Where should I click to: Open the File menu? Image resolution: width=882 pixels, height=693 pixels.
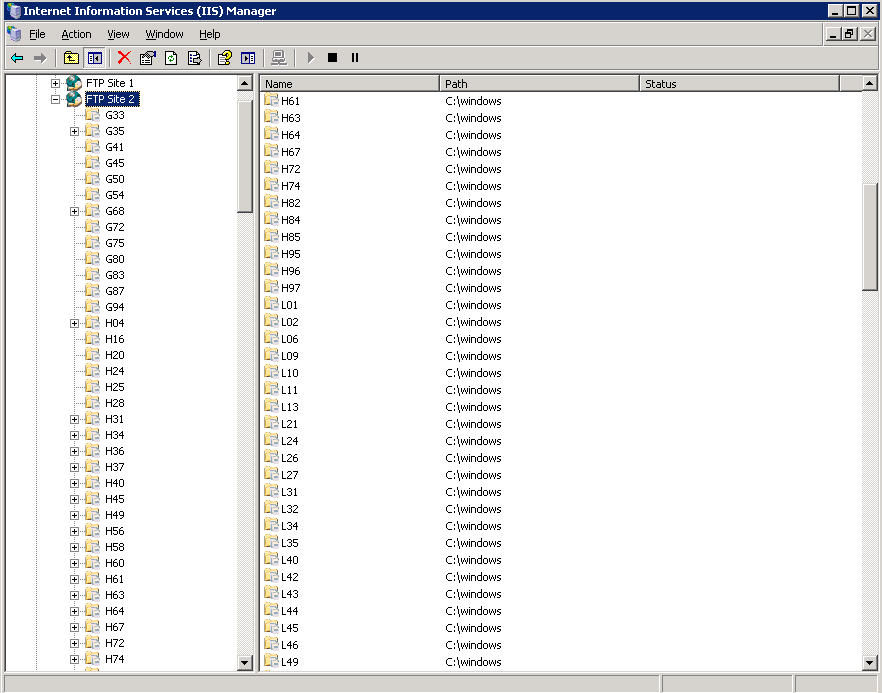37,34
